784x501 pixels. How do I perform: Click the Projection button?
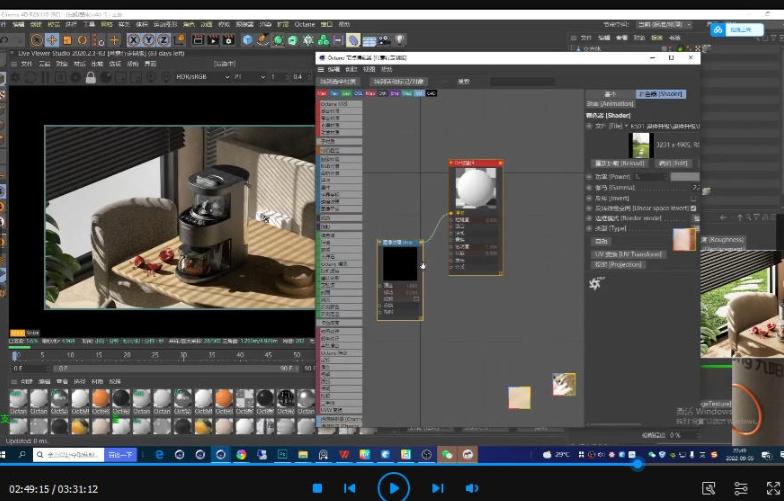coord(617,265)
